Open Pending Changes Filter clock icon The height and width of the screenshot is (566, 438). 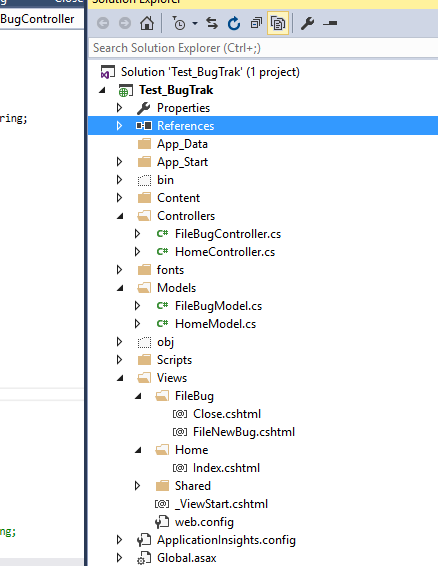(179, 23)
